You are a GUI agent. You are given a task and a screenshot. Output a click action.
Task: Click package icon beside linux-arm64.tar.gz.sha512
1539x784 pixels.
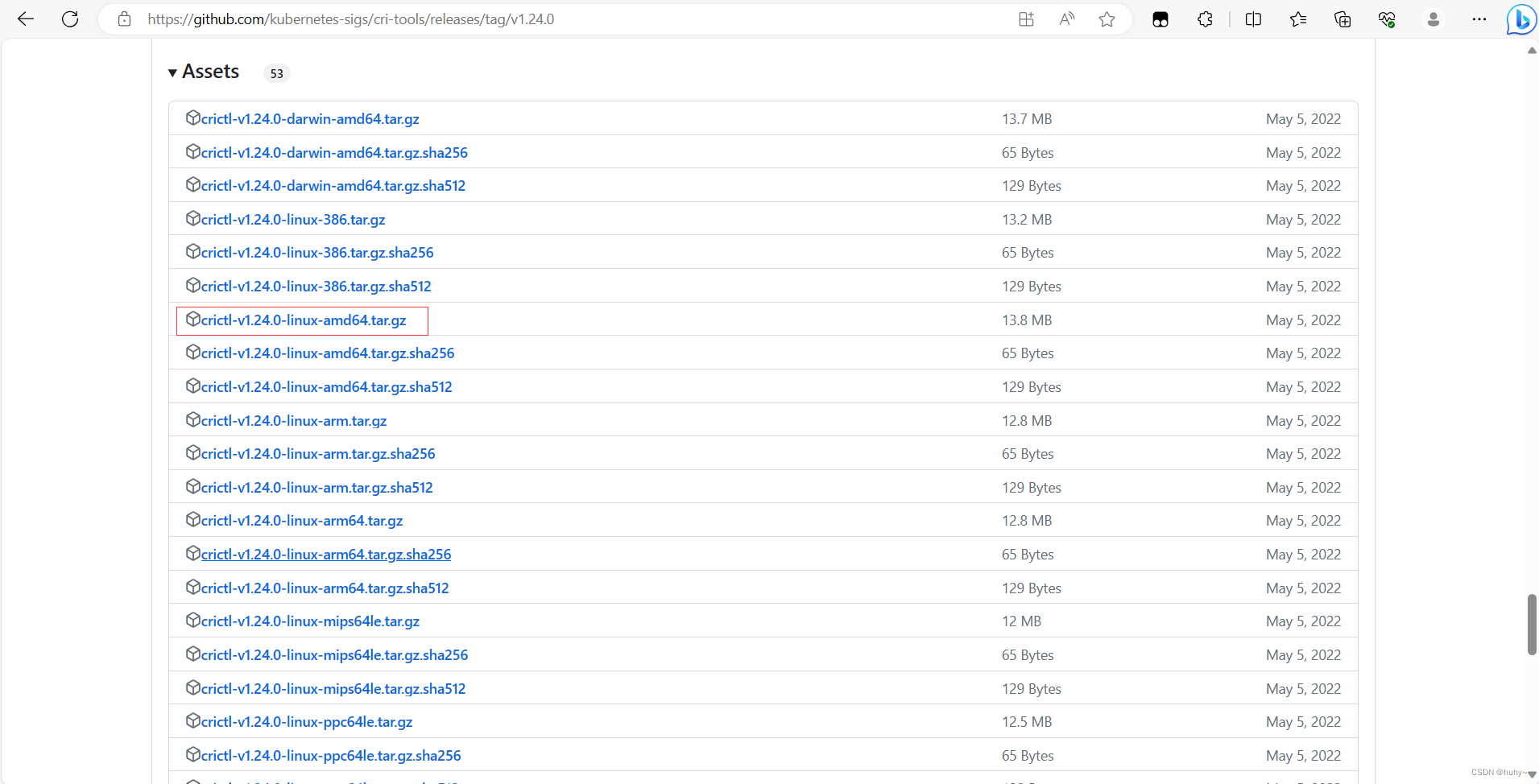click(193, 587)
